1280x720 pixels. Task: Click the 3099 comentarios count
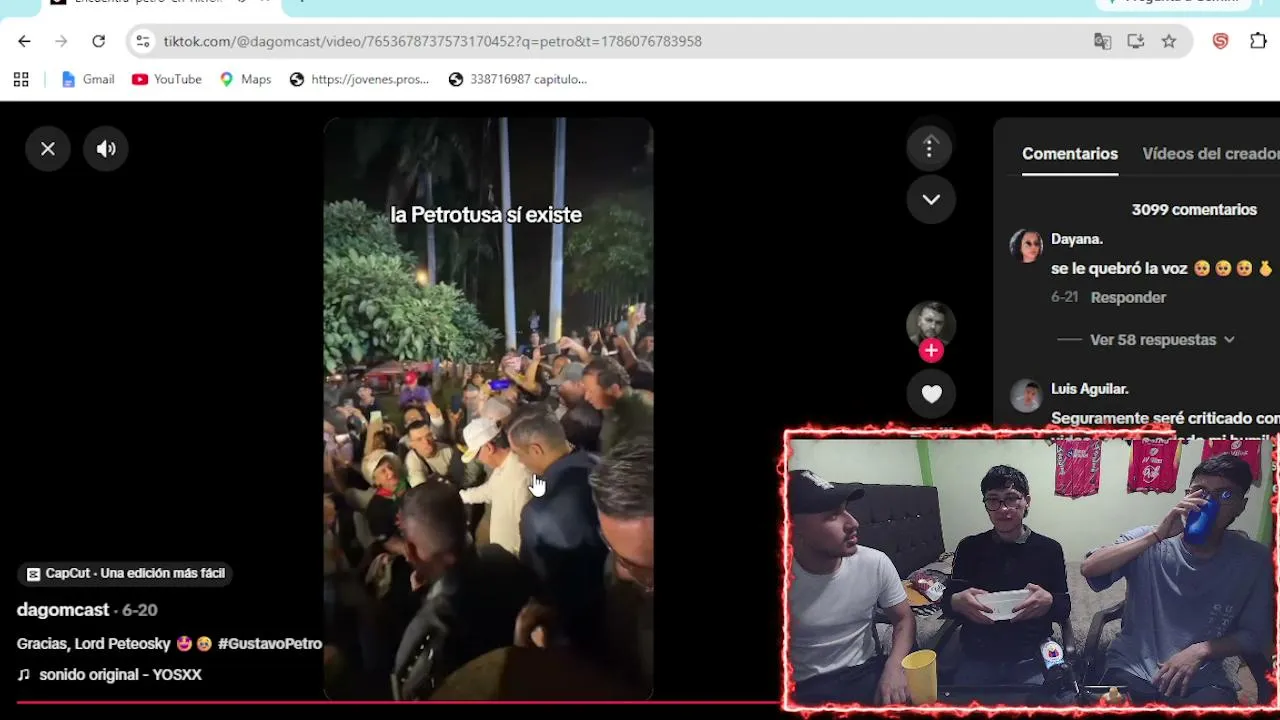[1194, 210]
